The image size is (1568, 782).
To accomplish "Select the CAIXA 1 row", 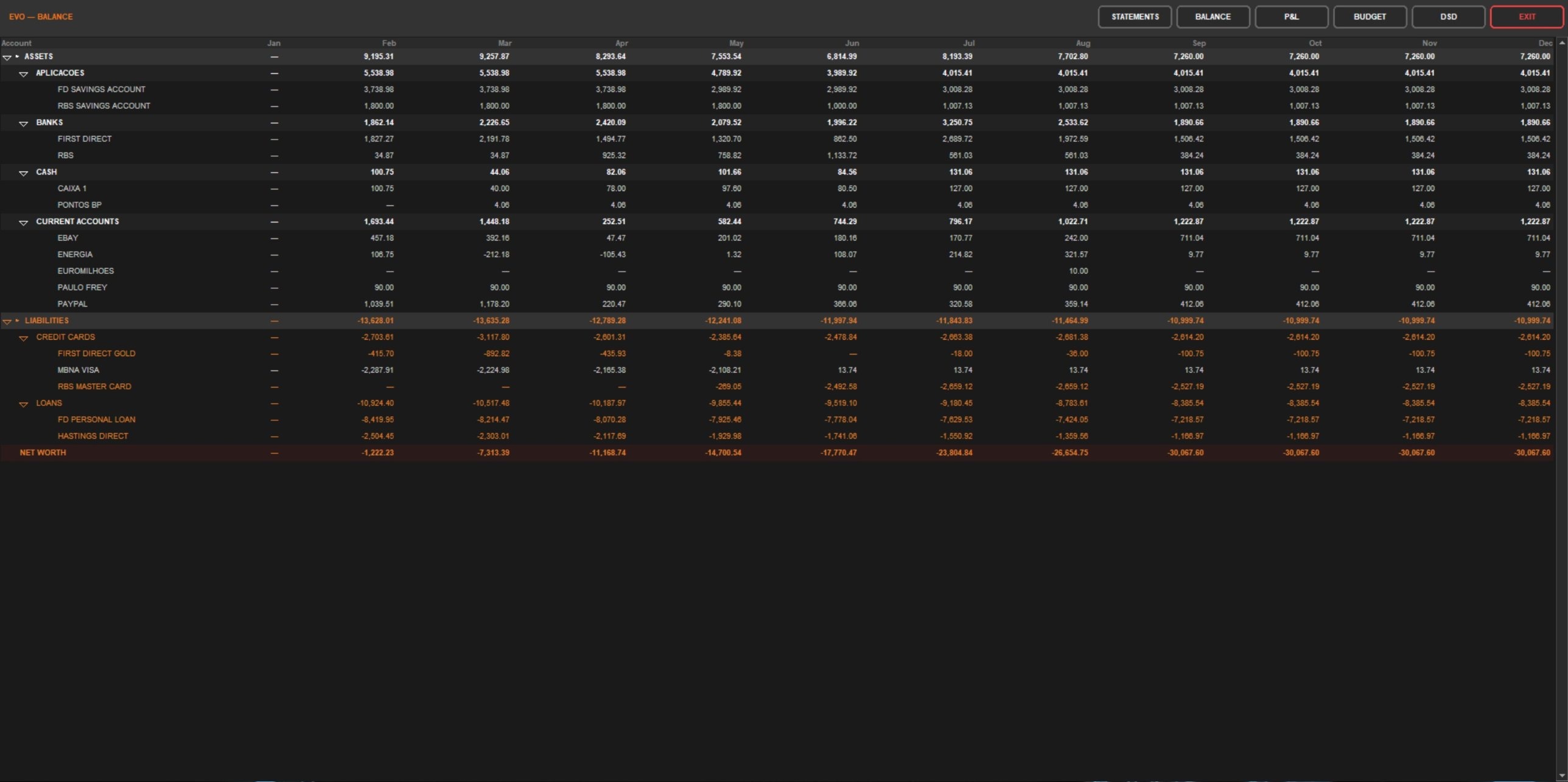I will [x=777, y=189].
